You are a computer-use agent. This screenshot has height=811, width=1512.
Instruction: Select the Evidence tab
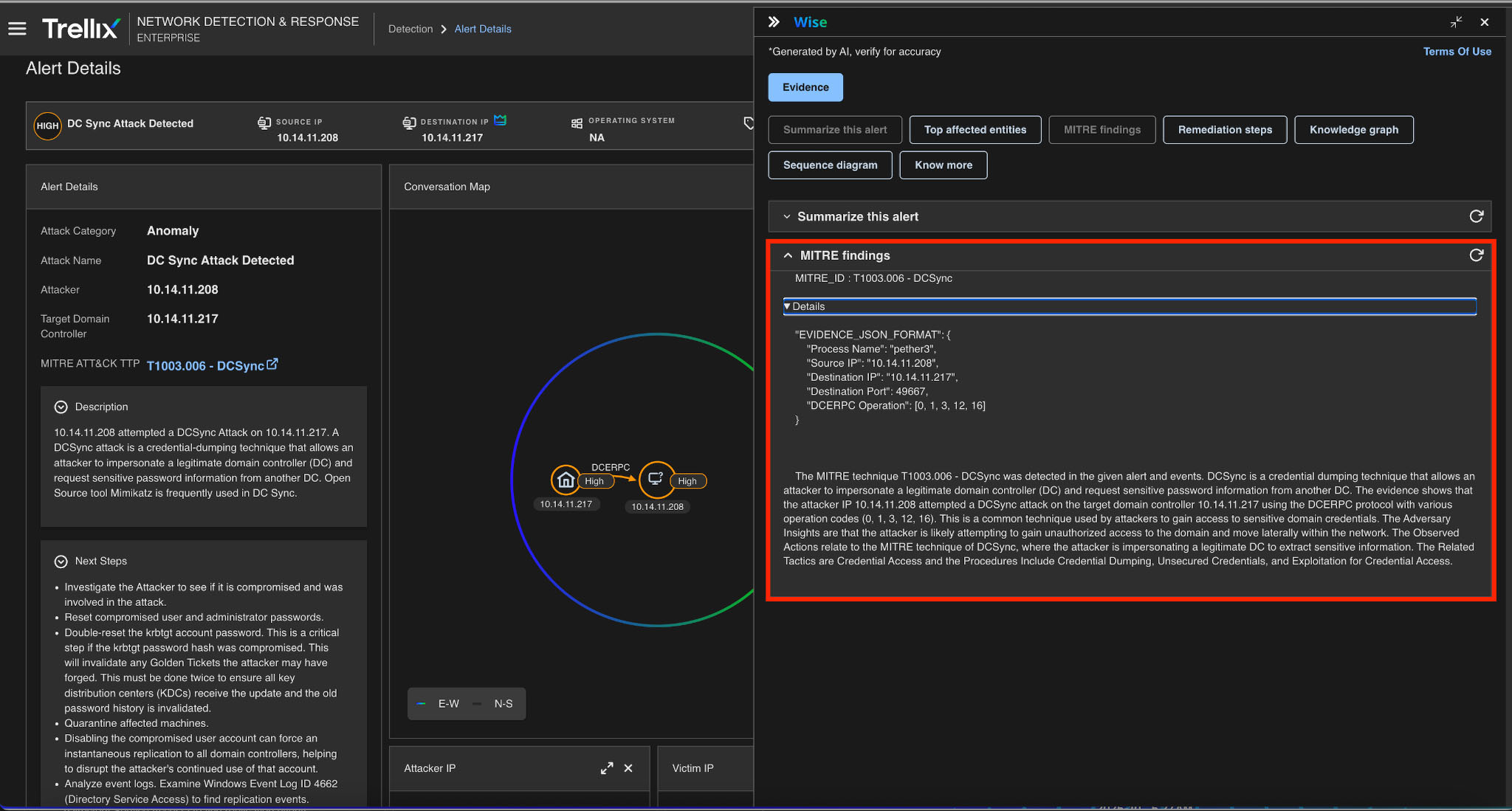(x=805, y=87)
